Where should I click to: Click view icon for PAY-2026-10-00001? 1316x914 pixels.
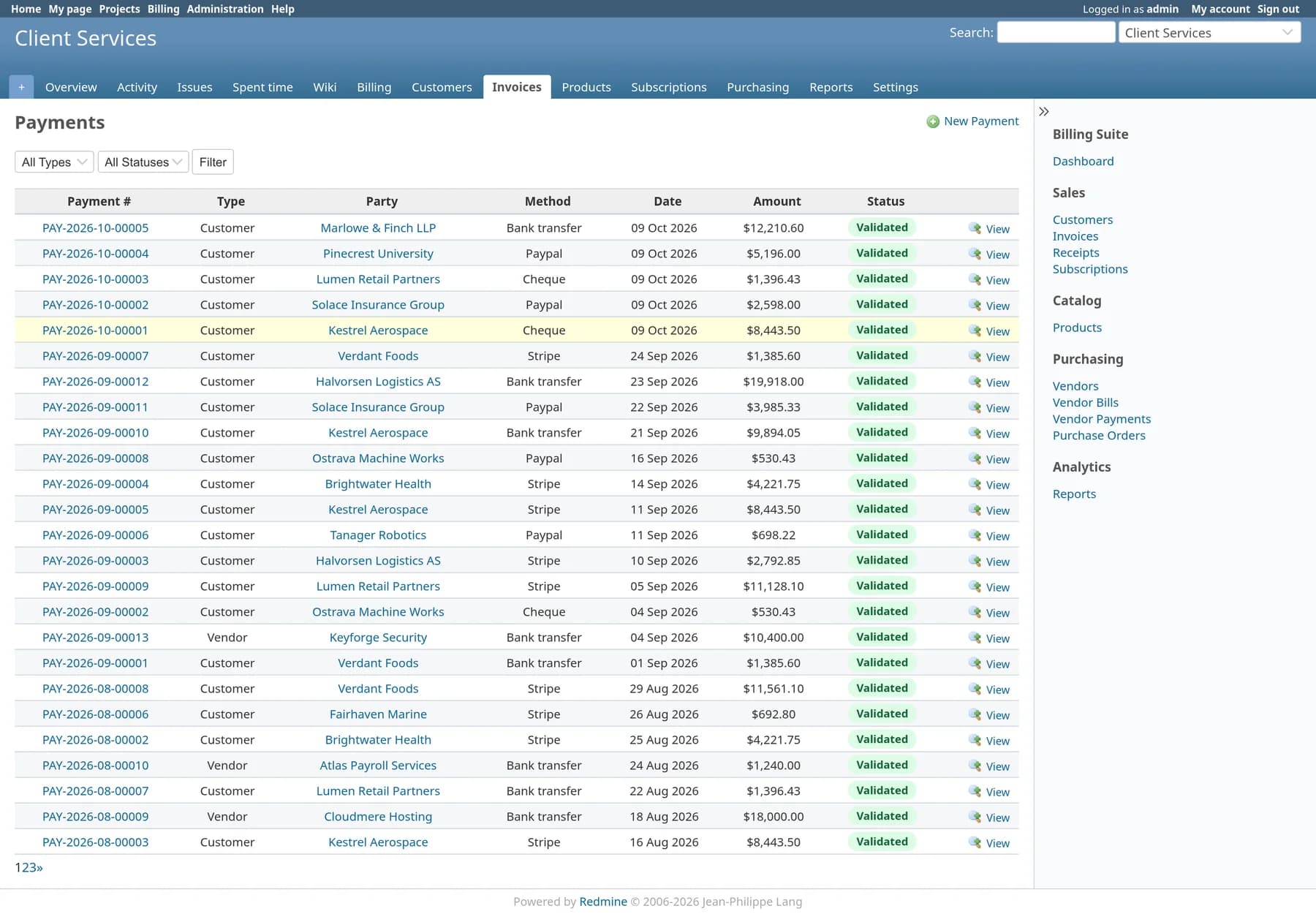tap(975, 331)
